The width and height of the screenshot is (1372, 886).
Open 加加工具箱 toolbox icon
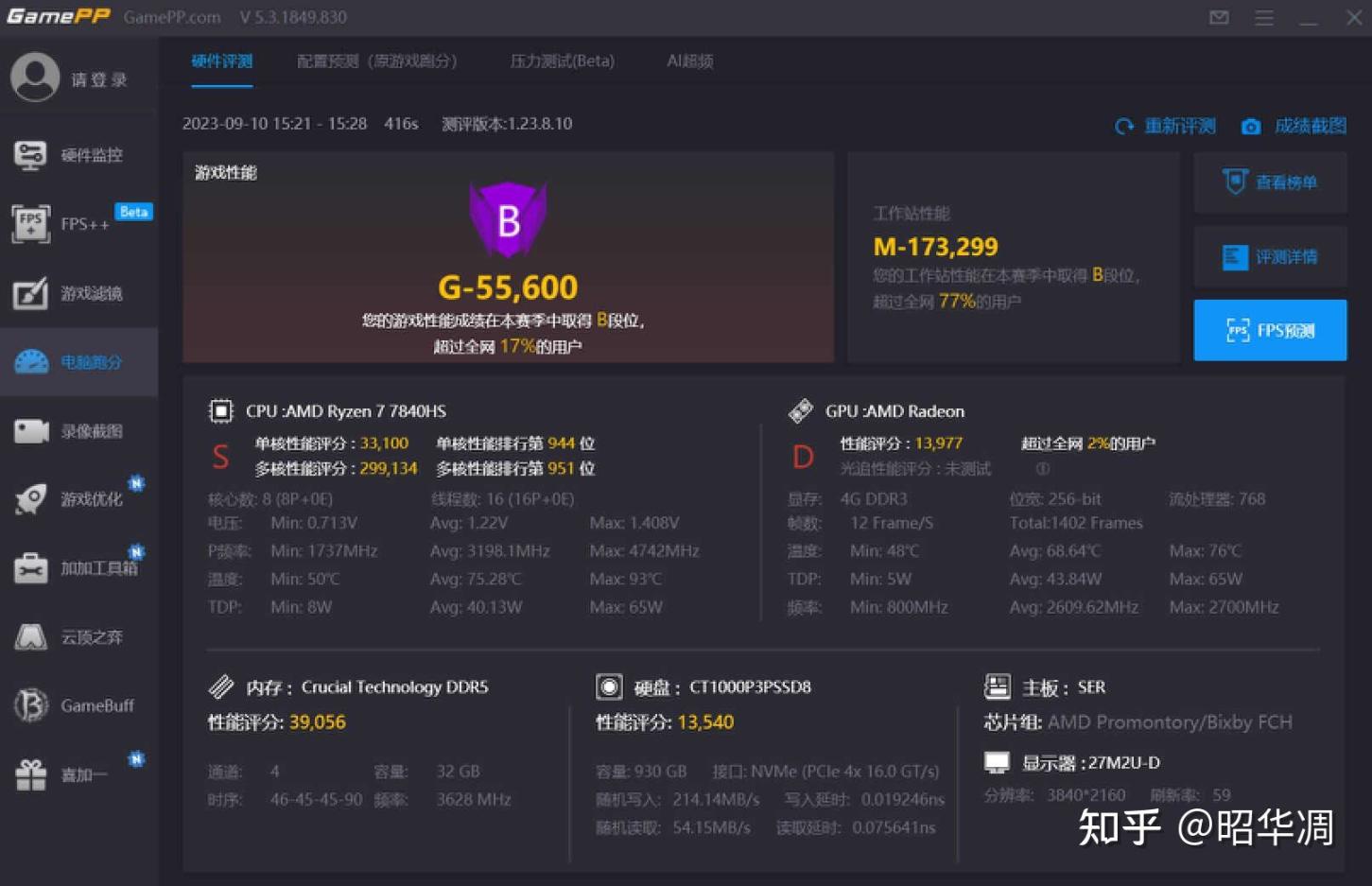[30, 568]
